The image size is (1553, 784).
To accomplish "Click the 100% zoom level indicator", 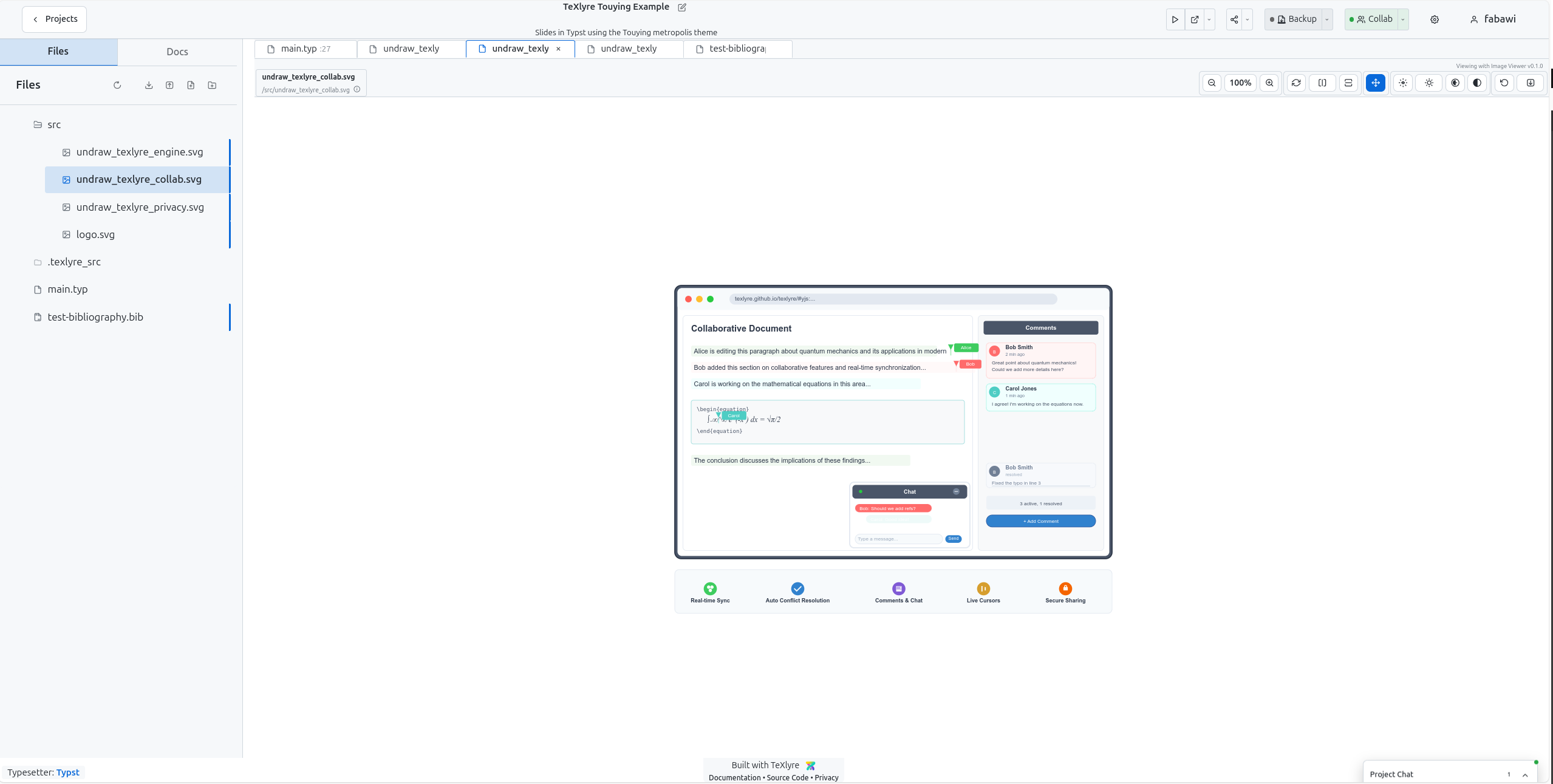I will [1240, 83].
